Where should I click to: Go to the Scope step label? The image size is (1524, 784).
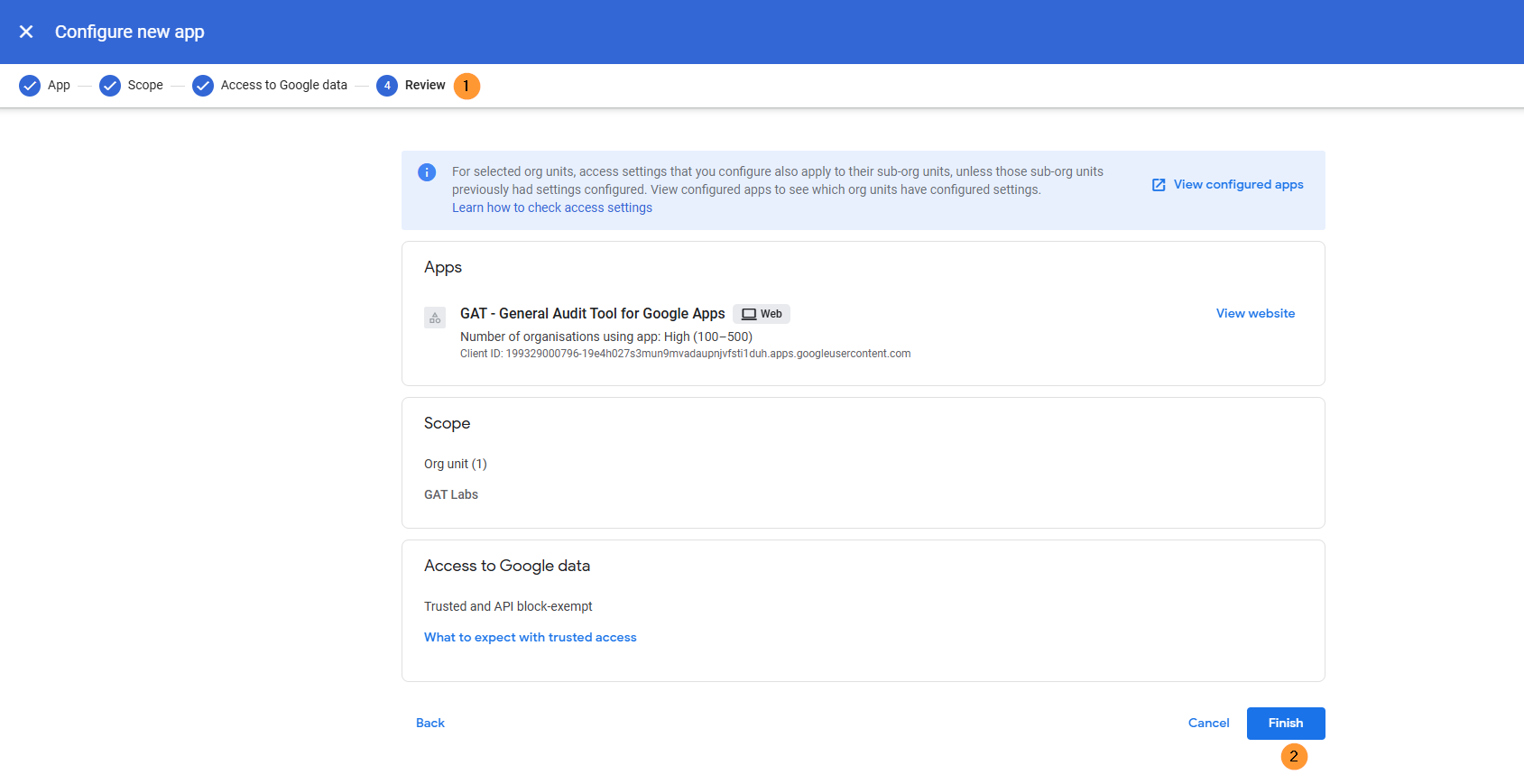click(x=145, y=86)
